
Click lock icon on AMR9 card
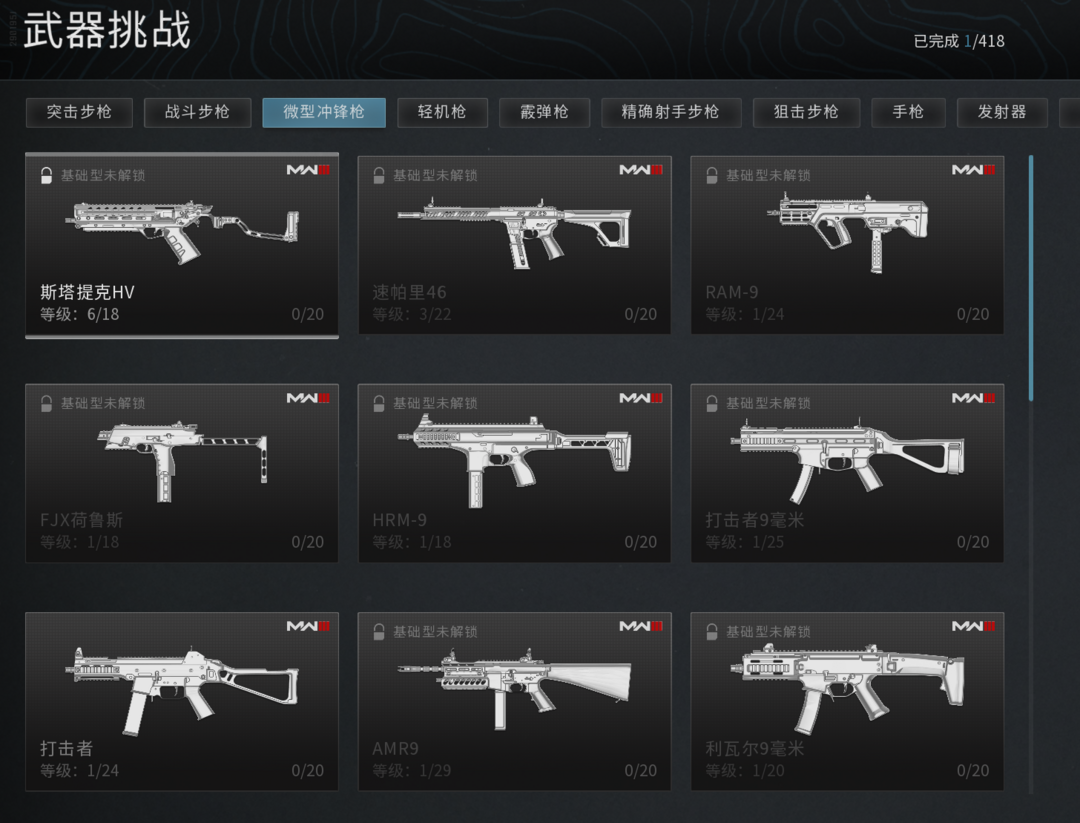coord(379,632)
